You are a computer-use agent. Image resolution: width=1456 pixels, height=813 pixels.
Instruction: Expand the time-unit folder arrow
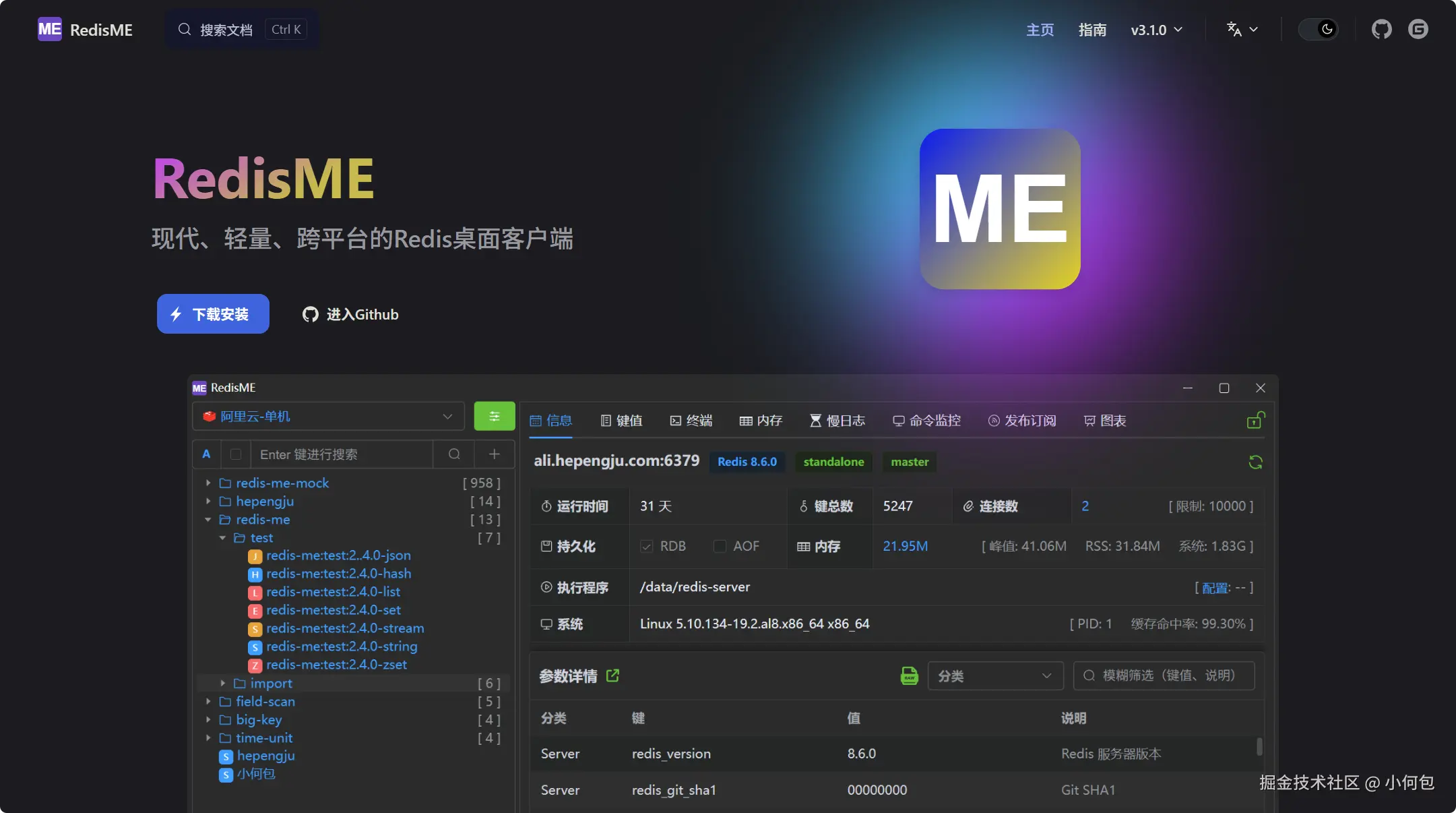pos(208,737)
